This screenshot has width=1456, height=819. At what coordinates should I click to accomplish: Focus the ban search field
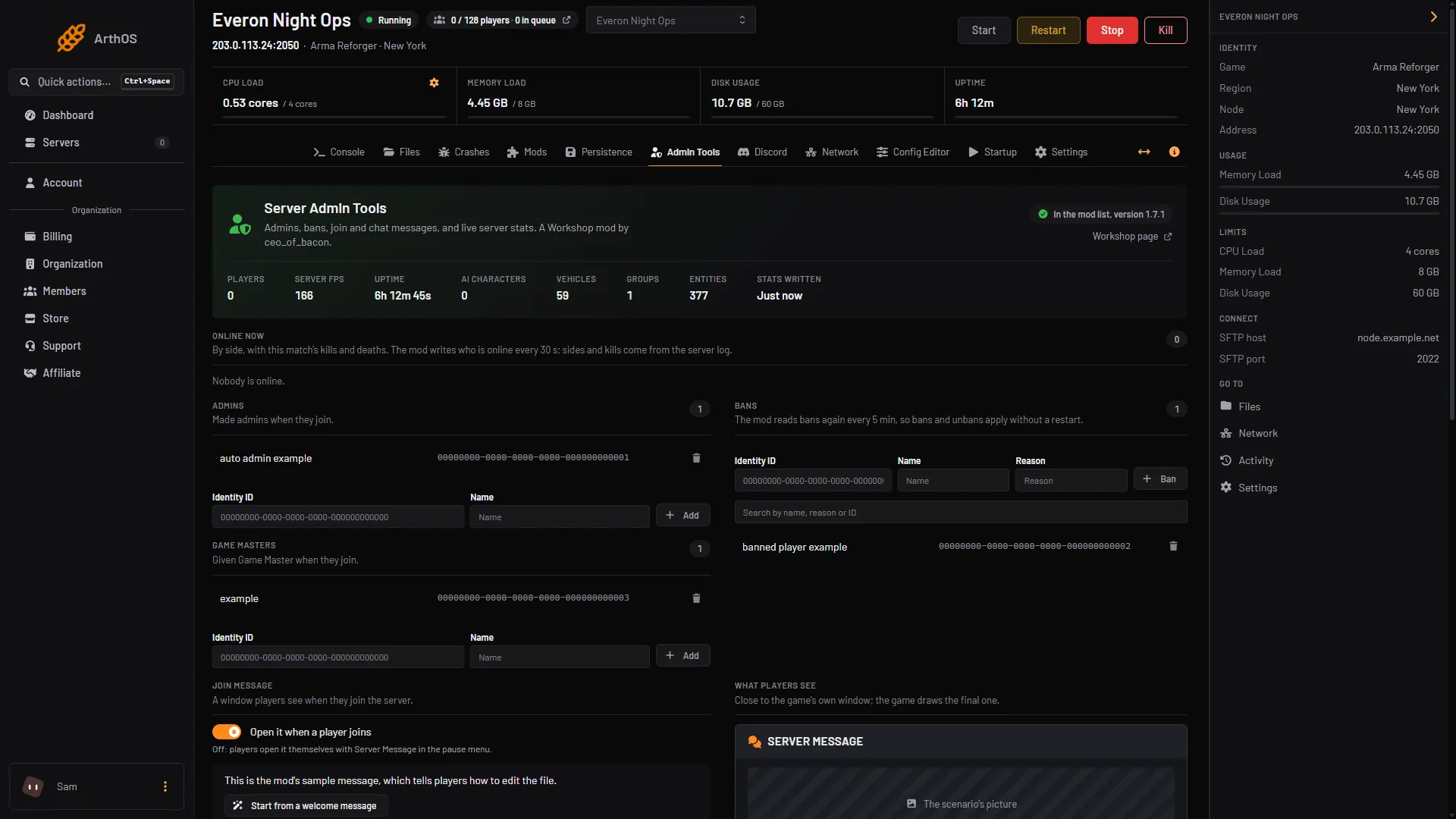click(x=960, y=513)
